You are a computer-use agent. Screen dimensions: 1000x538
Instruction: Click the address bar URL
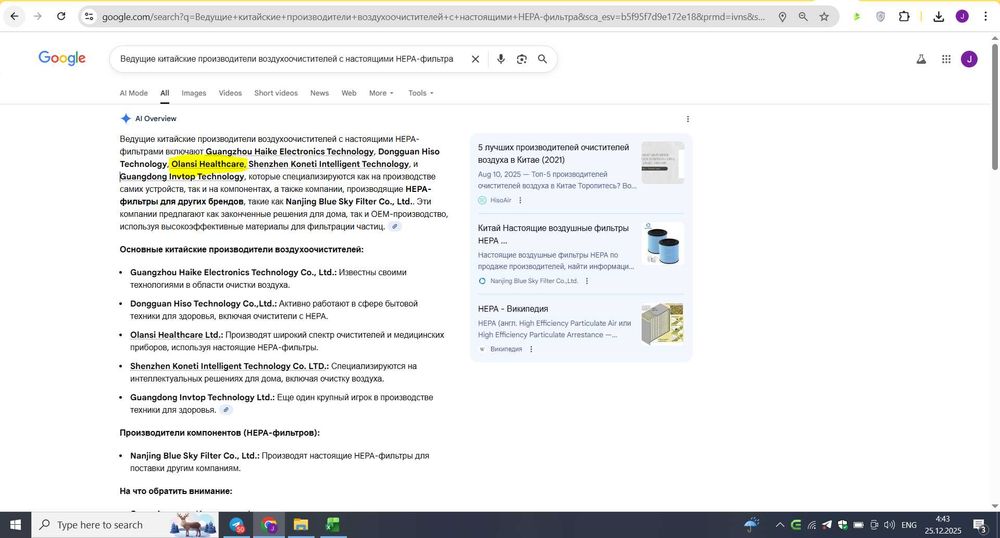pos(434,17)
